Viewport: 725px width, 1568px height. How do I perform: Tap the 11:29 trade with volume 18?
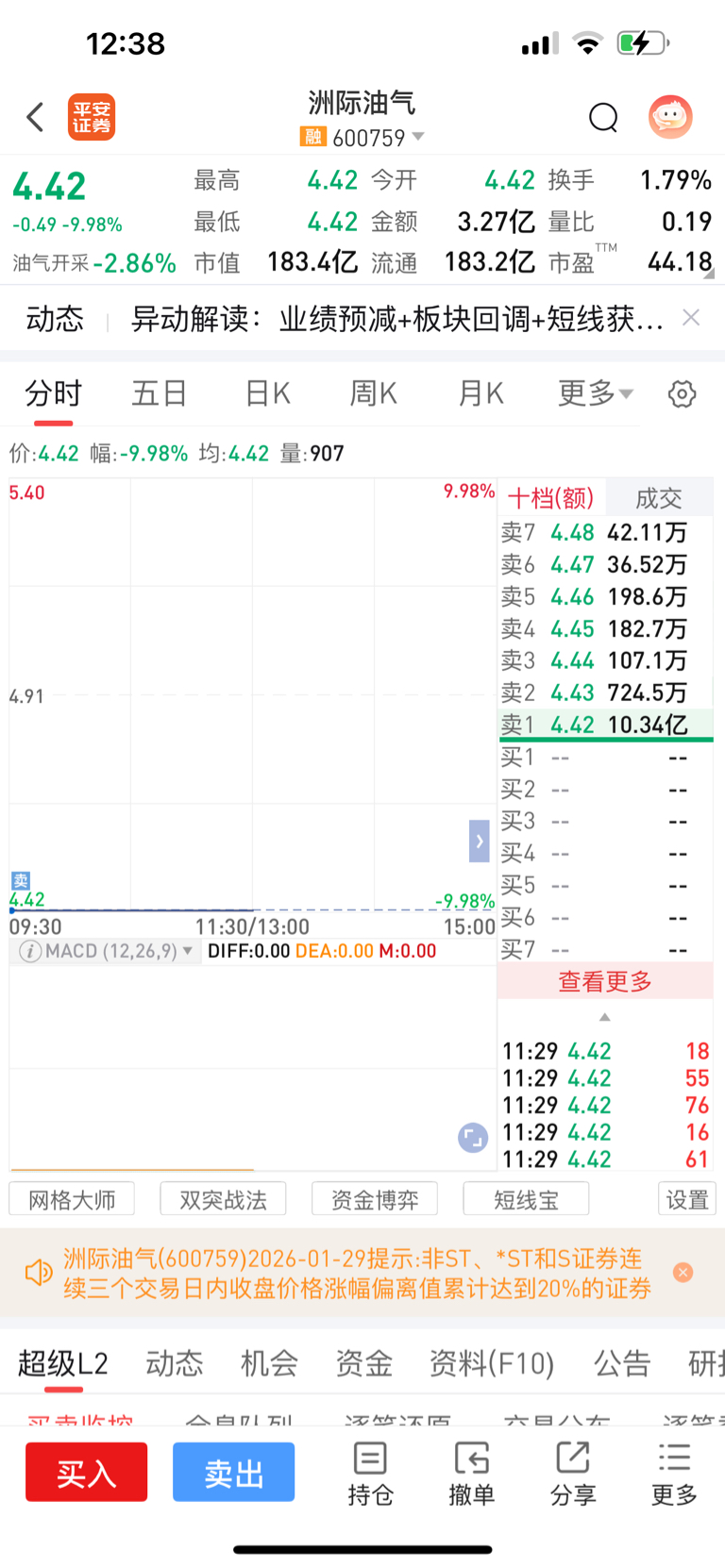[x=605, y=1051]
